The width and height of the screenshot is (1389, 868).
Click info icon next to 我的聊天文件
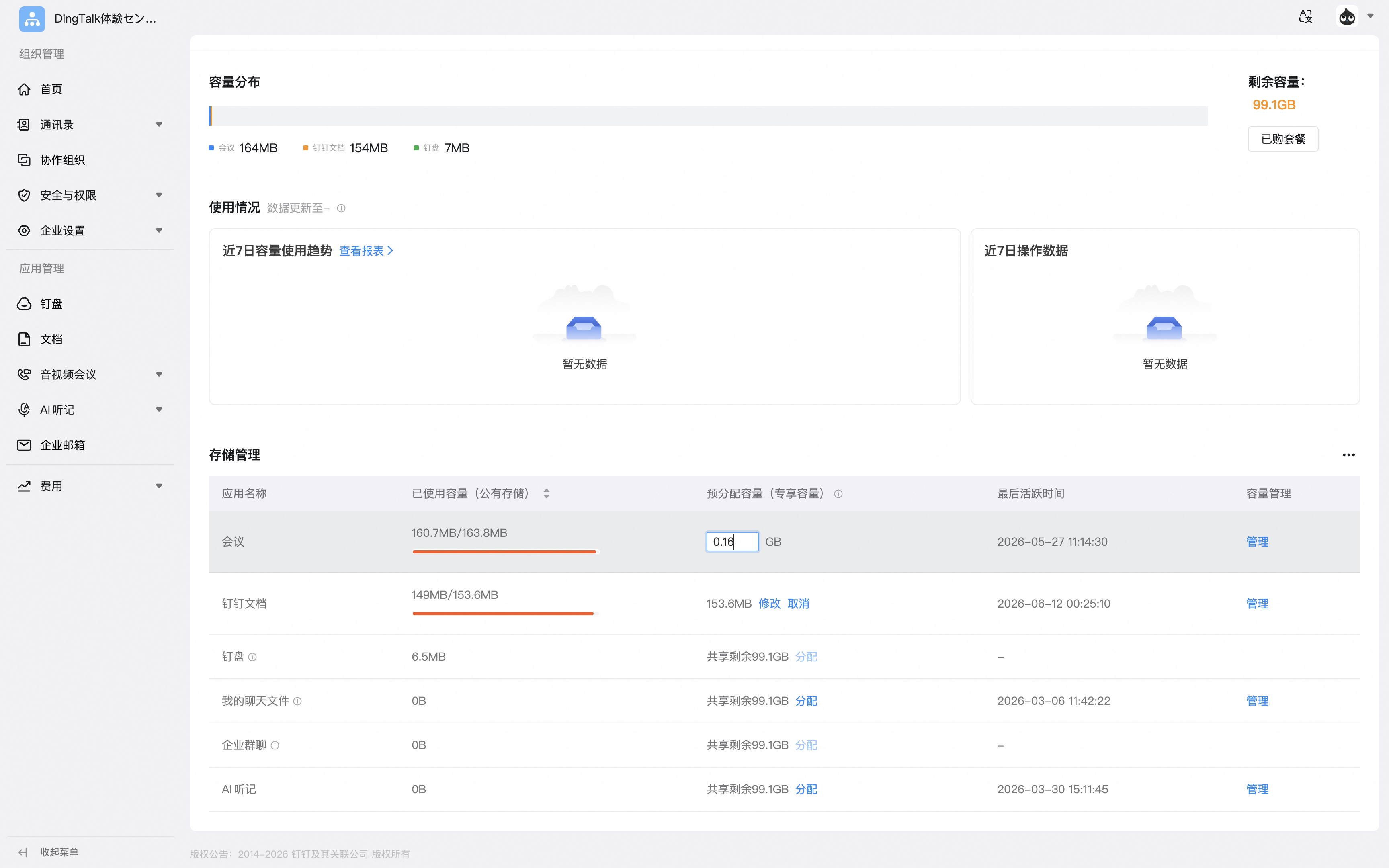[297, 701]
